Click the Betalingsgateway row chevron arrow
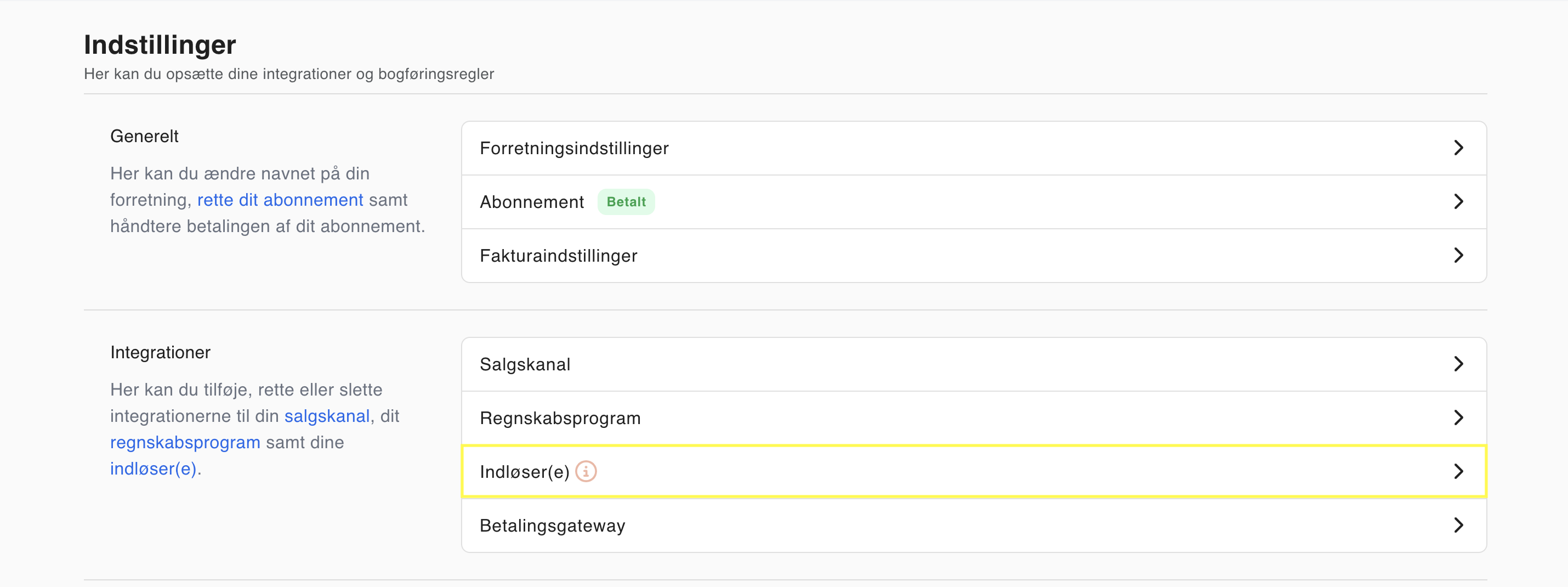The image size is (1568, 587). (1458, 525)
